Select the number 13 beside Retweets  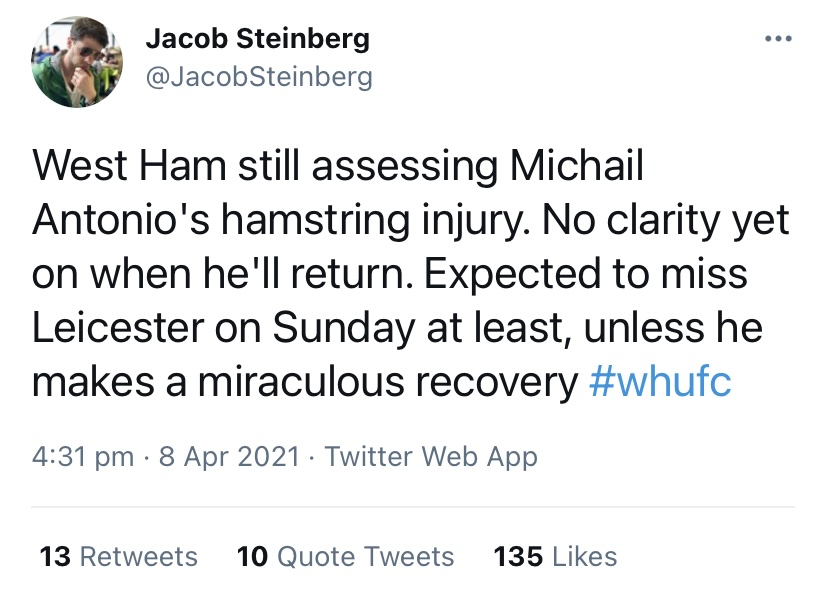point(55,557)
